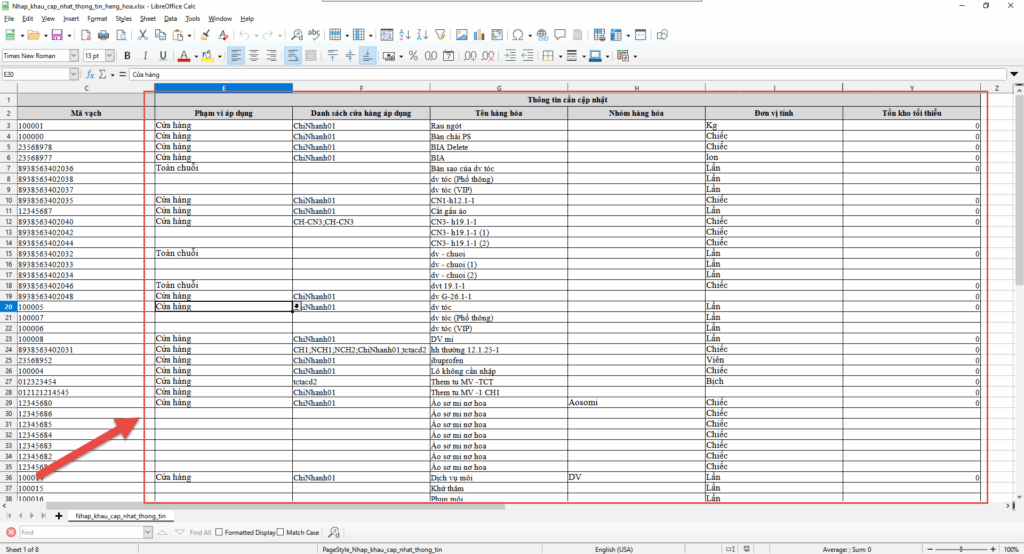1024x554 pixels.
Task: Expand the formula bar with the arrow
Action: [1016, 75]
